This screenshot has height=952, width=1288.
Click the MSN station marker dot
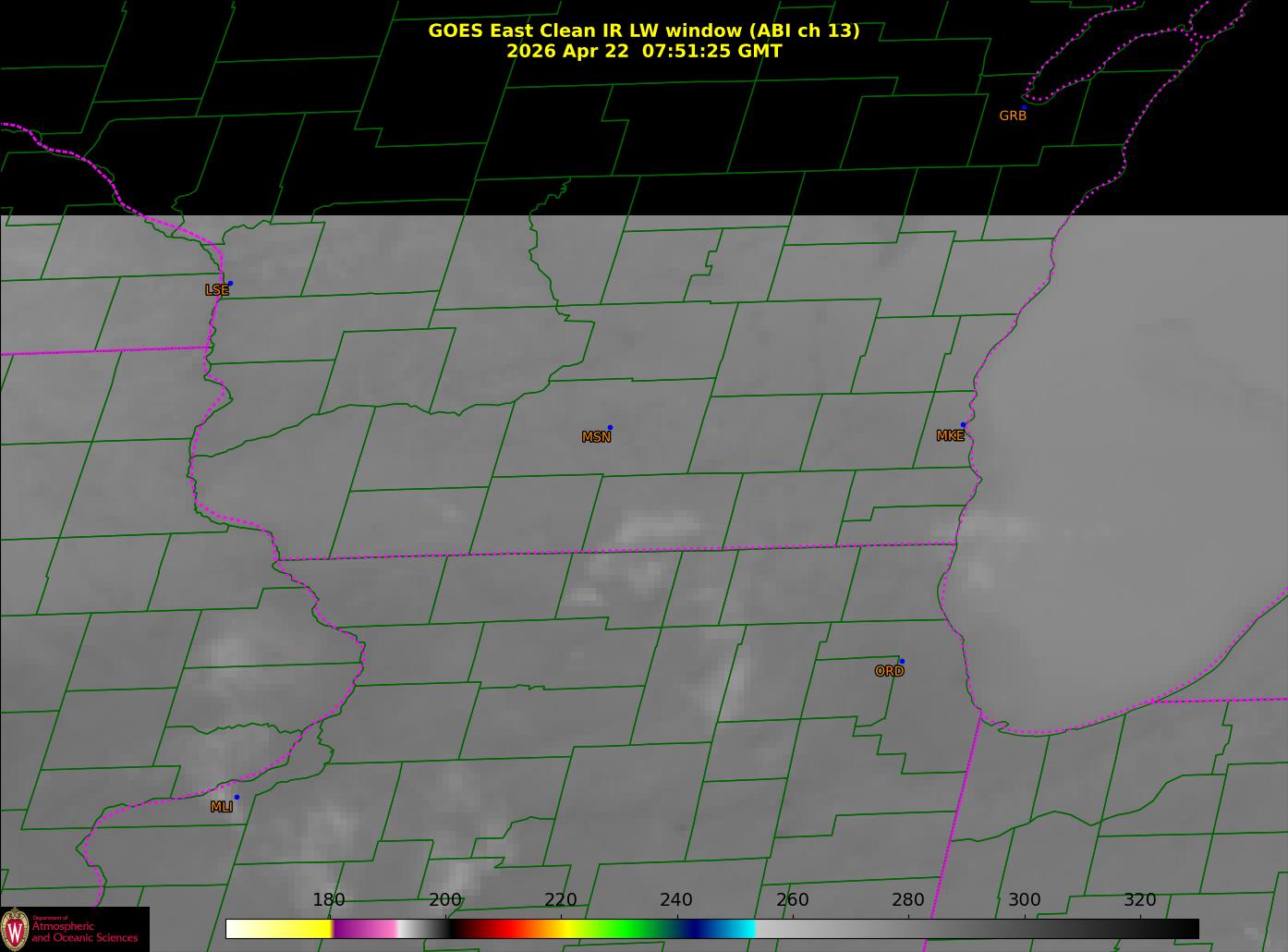coord(610,427)
